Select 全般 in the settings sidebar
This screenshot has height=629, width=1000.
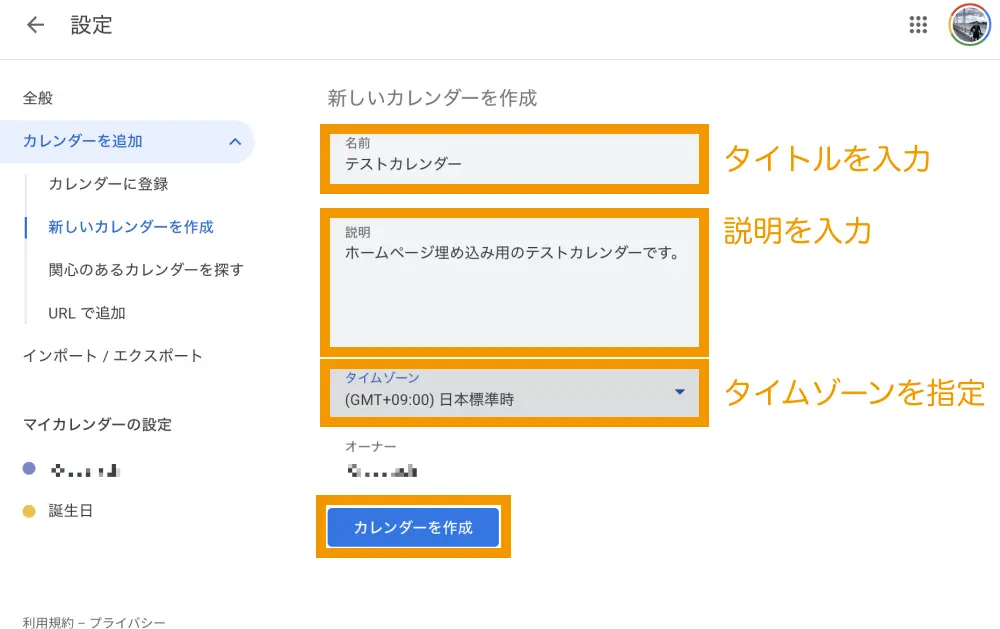click(x=38, y=98)
